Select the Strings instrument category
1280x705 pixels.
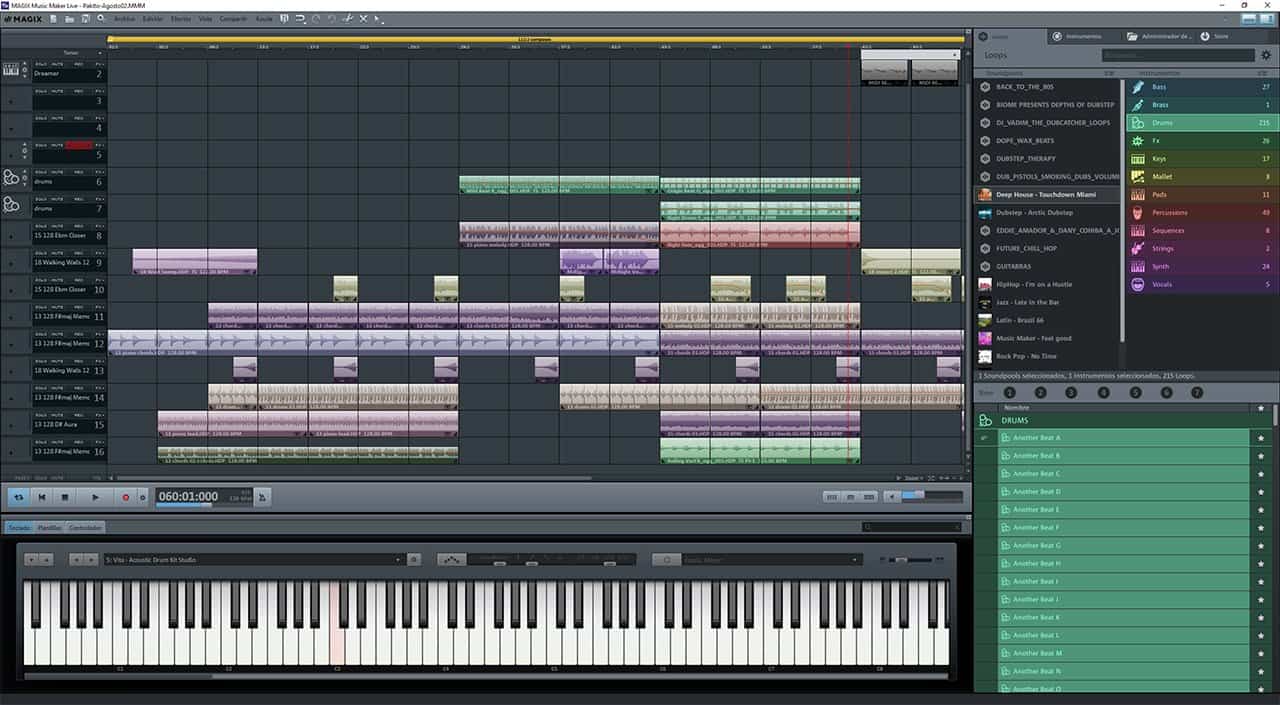click(x=1200, y=249)
